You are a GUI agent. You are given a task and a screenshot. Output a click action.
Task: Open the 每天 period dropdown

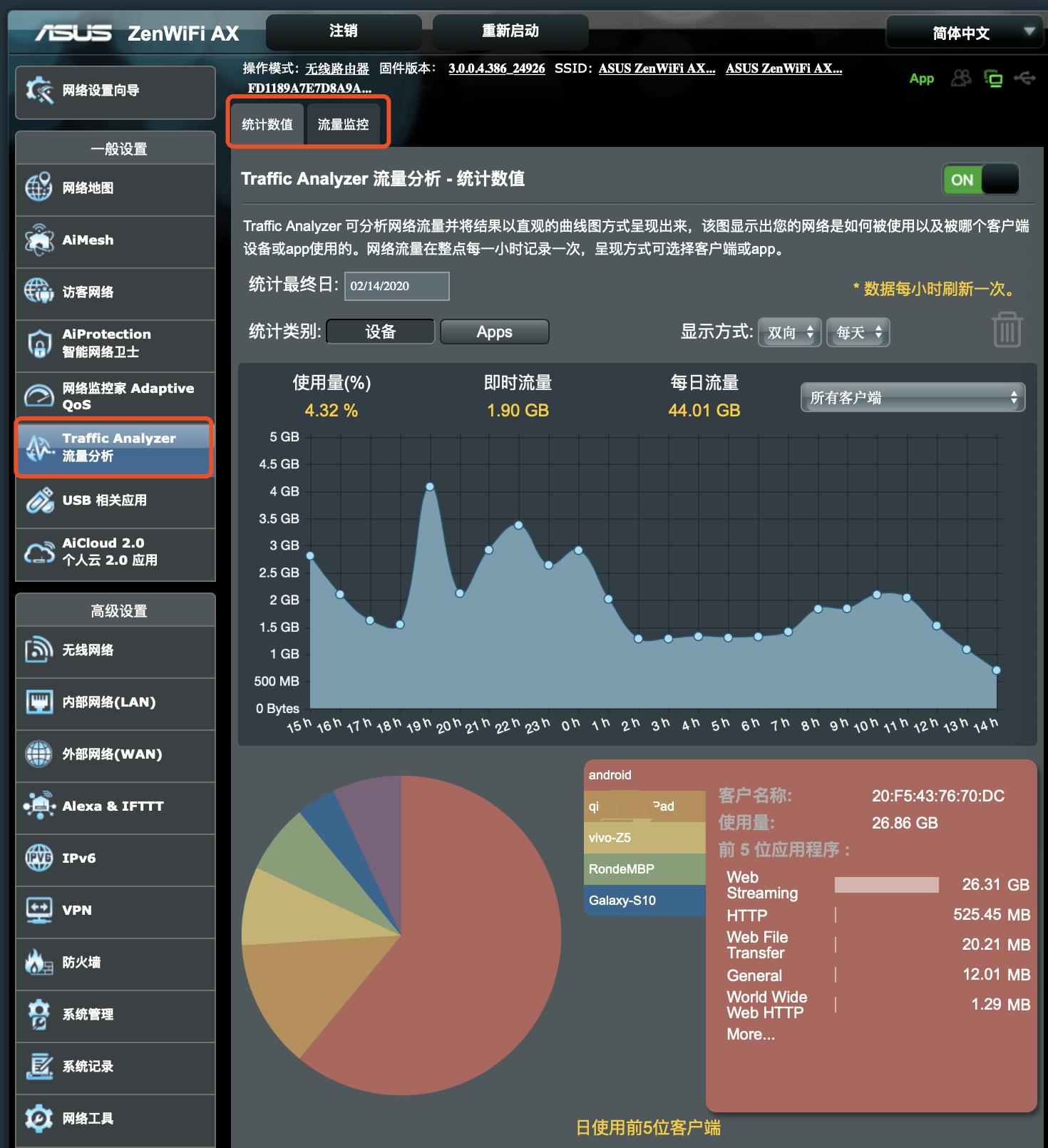pos(858,332)
